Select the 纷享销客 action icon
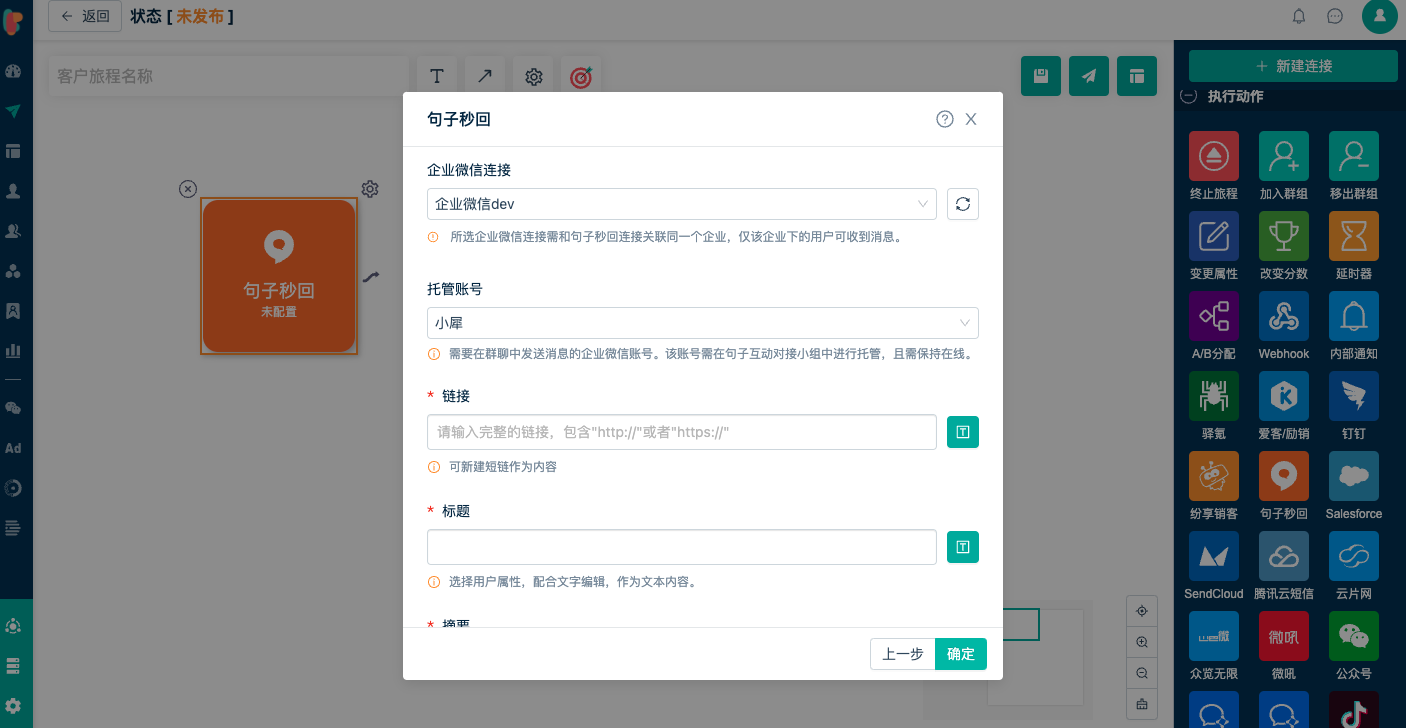The width and height of the screenshot is (1406, 728). [1214, 476]
